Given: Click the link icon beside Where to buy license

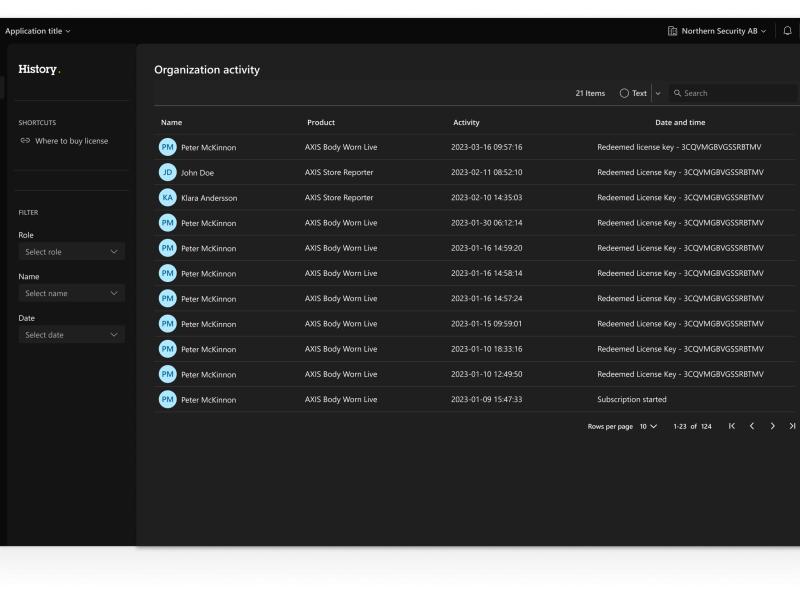Looking at the screenshot, I should pyautogui.click(x=25, y=140).
